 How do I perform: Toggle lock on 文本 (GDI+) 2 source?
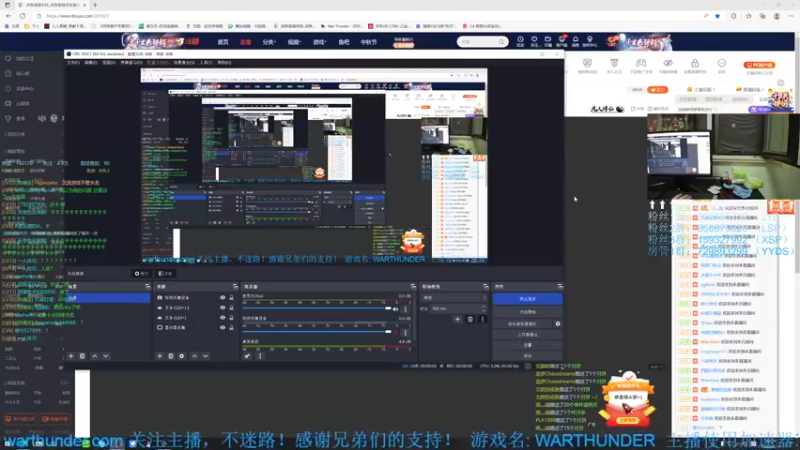tap(231, 308)
